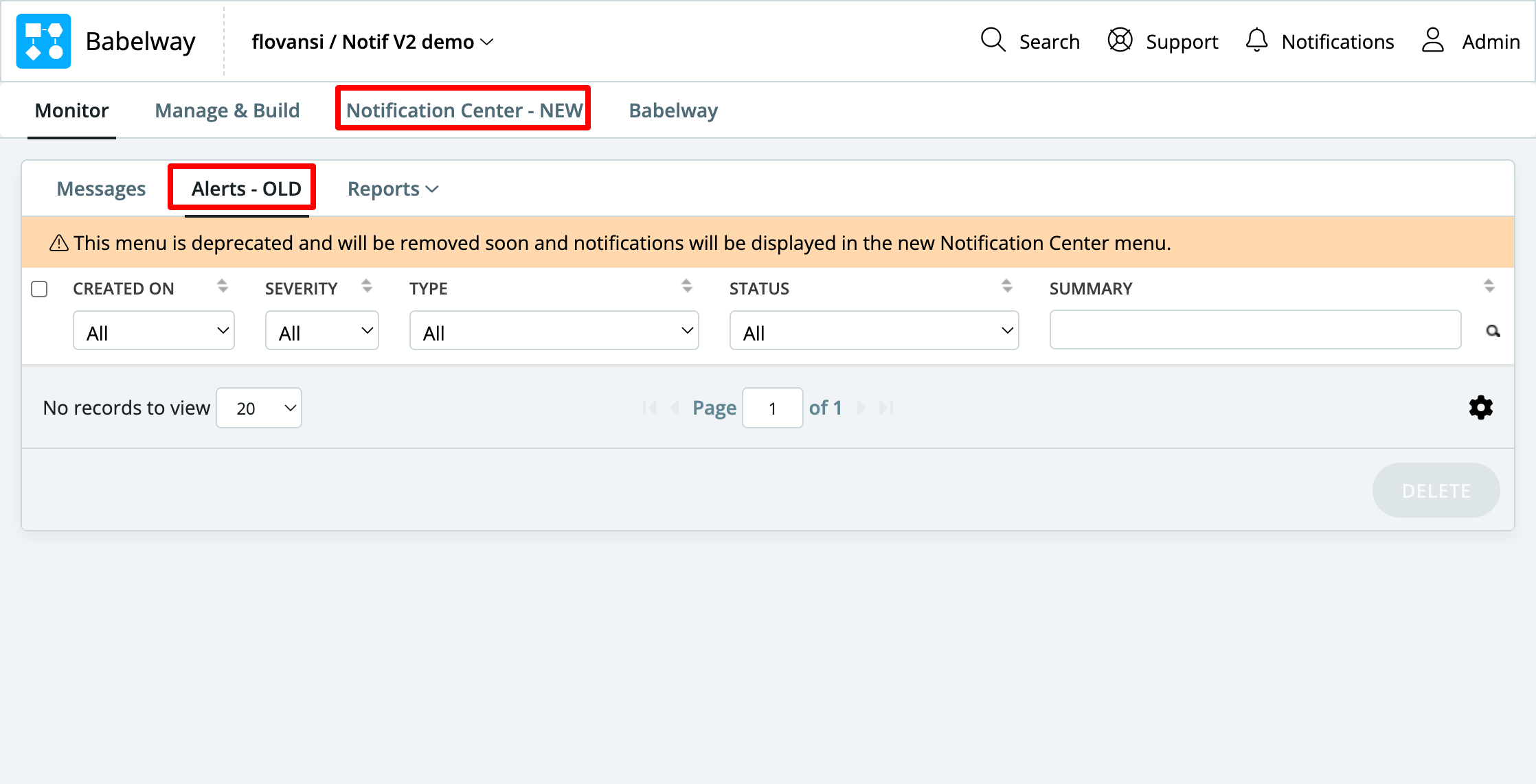The height and width of the screenshot is (784, 1536).
Task: Open the Babelway menu tab
Action: point(673,111)
